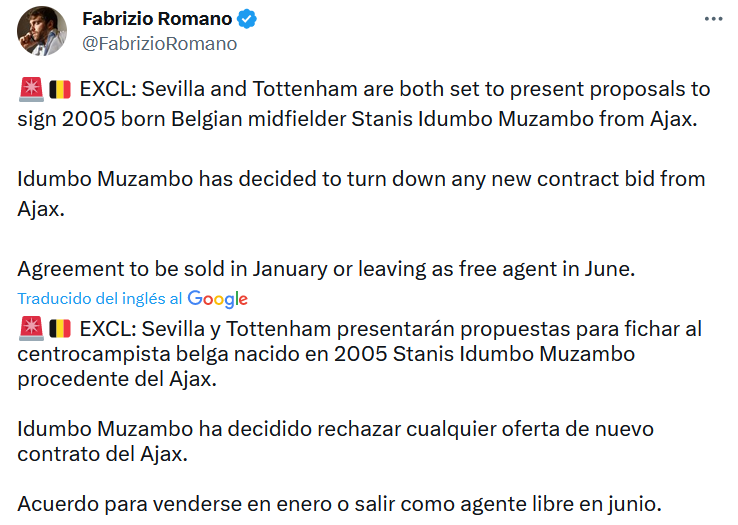Click the 'contrato del Ajax.' line

coord(103,454)
